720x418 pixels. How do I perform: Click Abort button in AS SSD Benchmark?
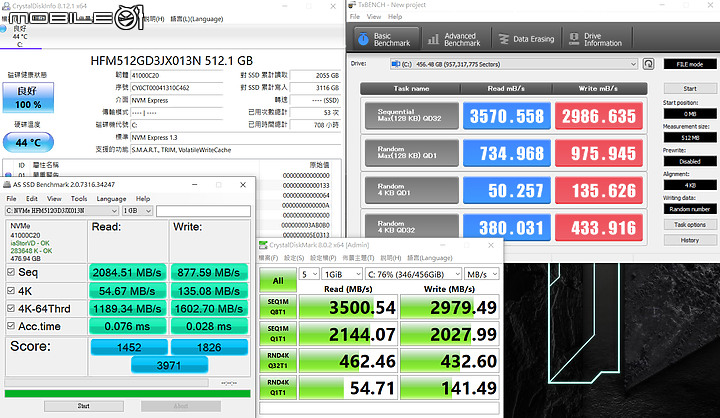click(x=181, y=406)
